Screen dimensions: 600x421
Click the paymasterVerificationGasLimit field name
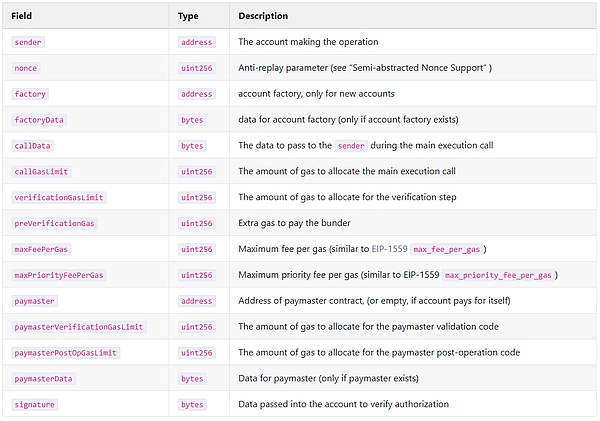tap(79, 327)
